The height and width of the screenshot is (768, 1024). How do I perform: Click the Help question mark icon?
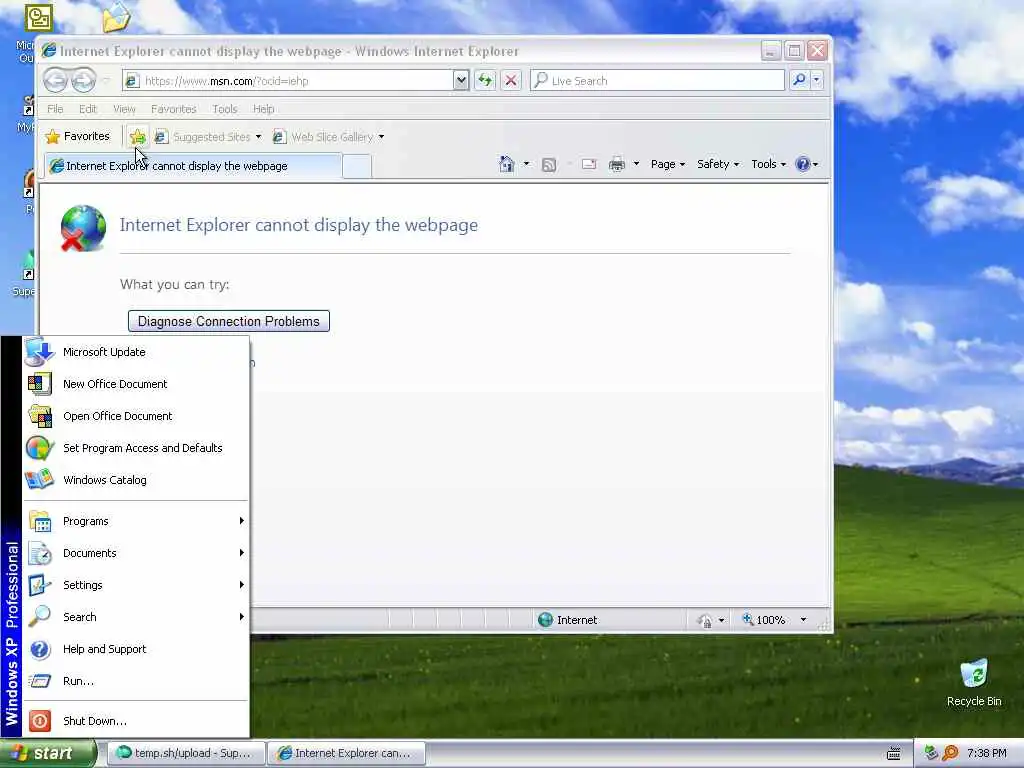pyautogui.click(x=803, y=164)
